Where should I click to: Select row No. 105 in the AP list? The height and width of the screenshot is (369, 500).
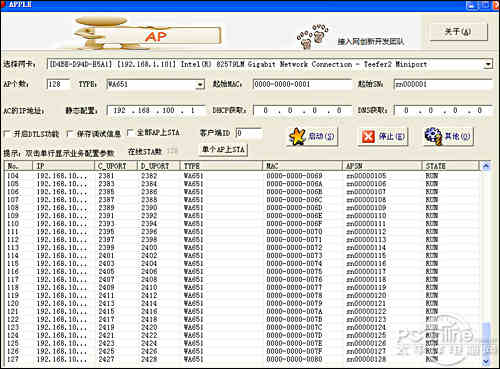pyautogui.click(x=242, y=184)
